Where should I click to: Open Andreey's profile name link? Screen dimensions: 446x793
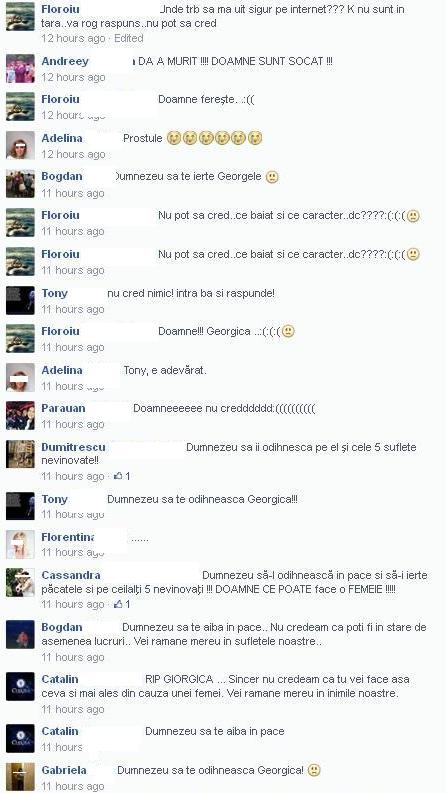(65, 61)
